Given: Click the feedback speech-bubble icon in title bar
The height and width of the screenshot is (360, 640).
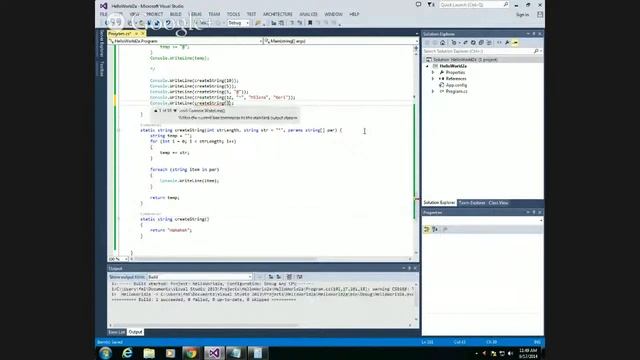Looking at the screenshot, I should point(418,4).
